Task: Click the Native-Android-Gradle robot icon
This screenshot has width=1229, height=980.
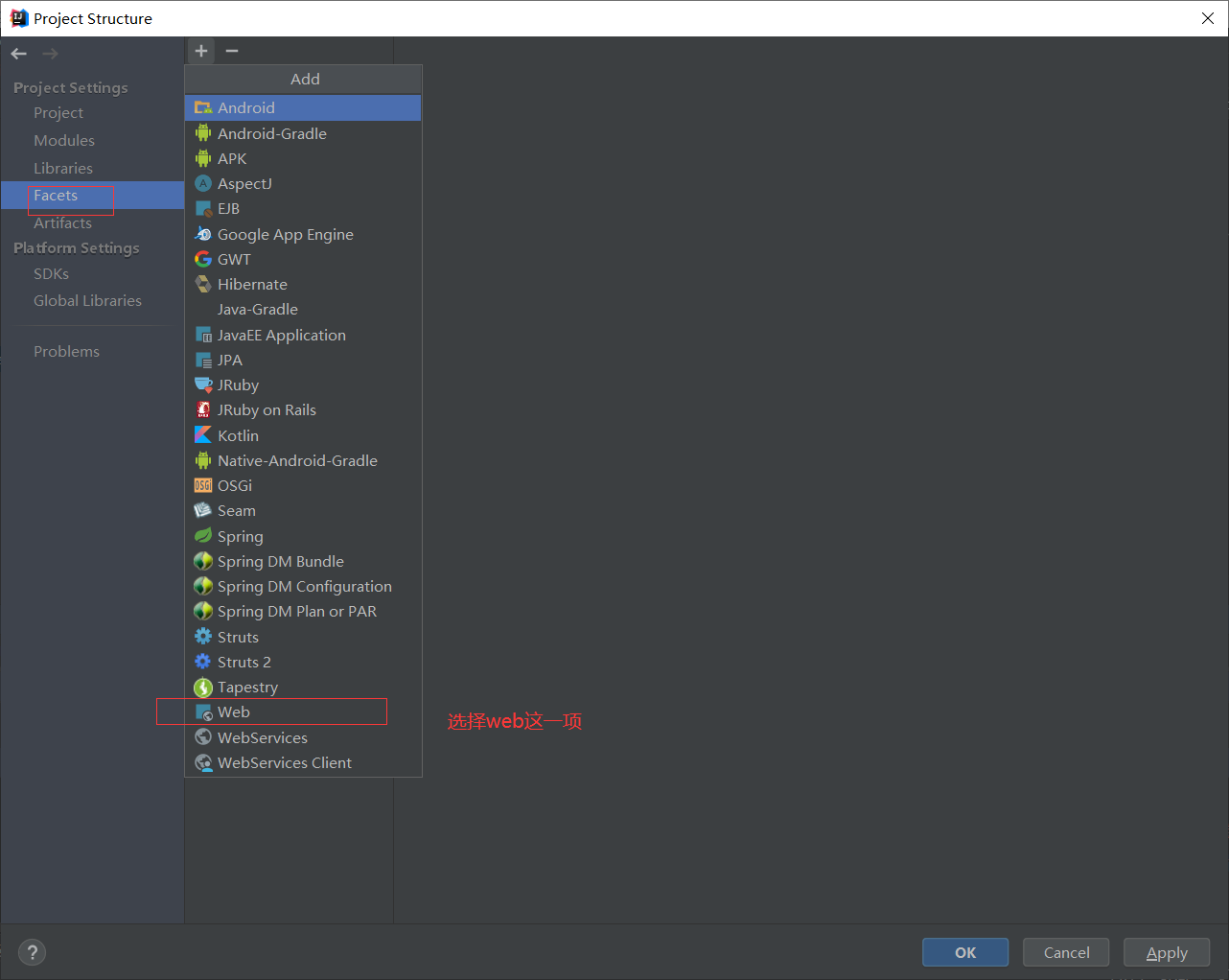Action: [203, 460]
